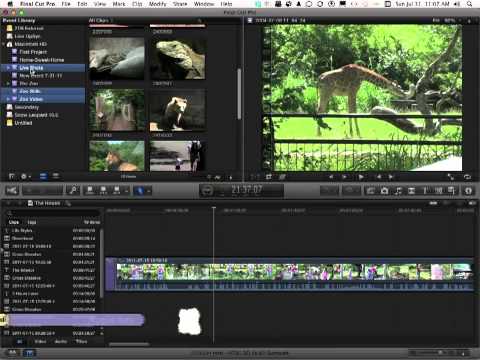Click the import media camera button
This screenshot has height=360, width=480.
pos(12,190)
